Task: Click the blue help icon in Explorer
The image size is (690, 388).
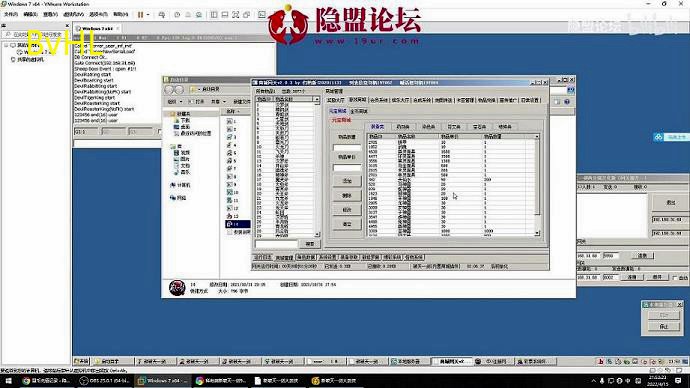Action: 567,102
